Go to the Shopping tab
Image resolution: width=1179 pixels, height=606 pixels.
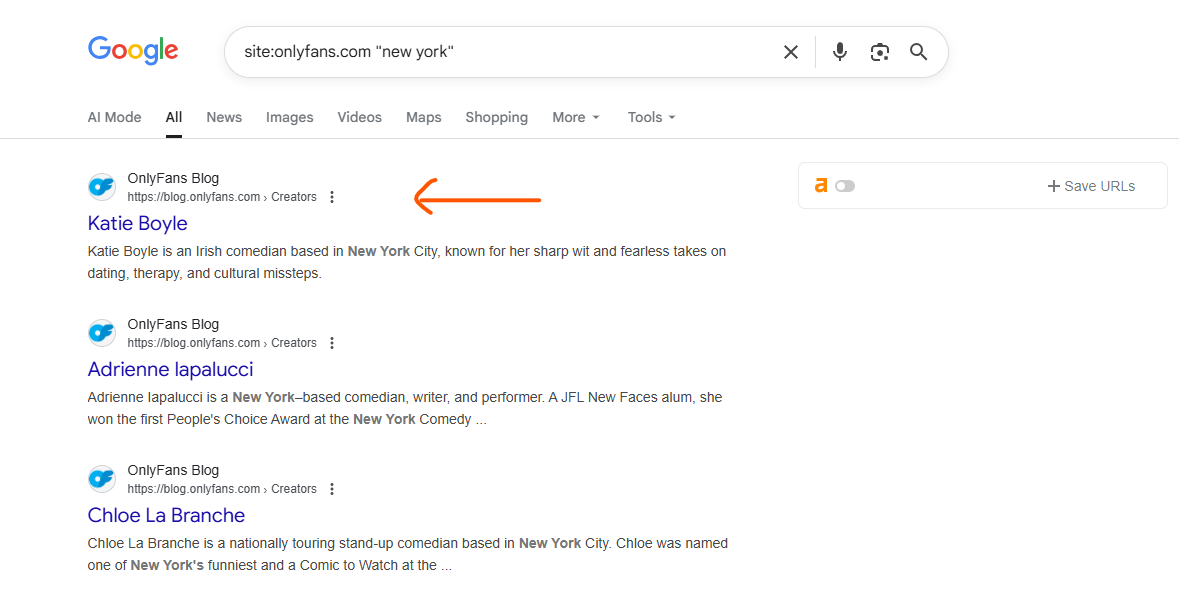tap(496, 117)
